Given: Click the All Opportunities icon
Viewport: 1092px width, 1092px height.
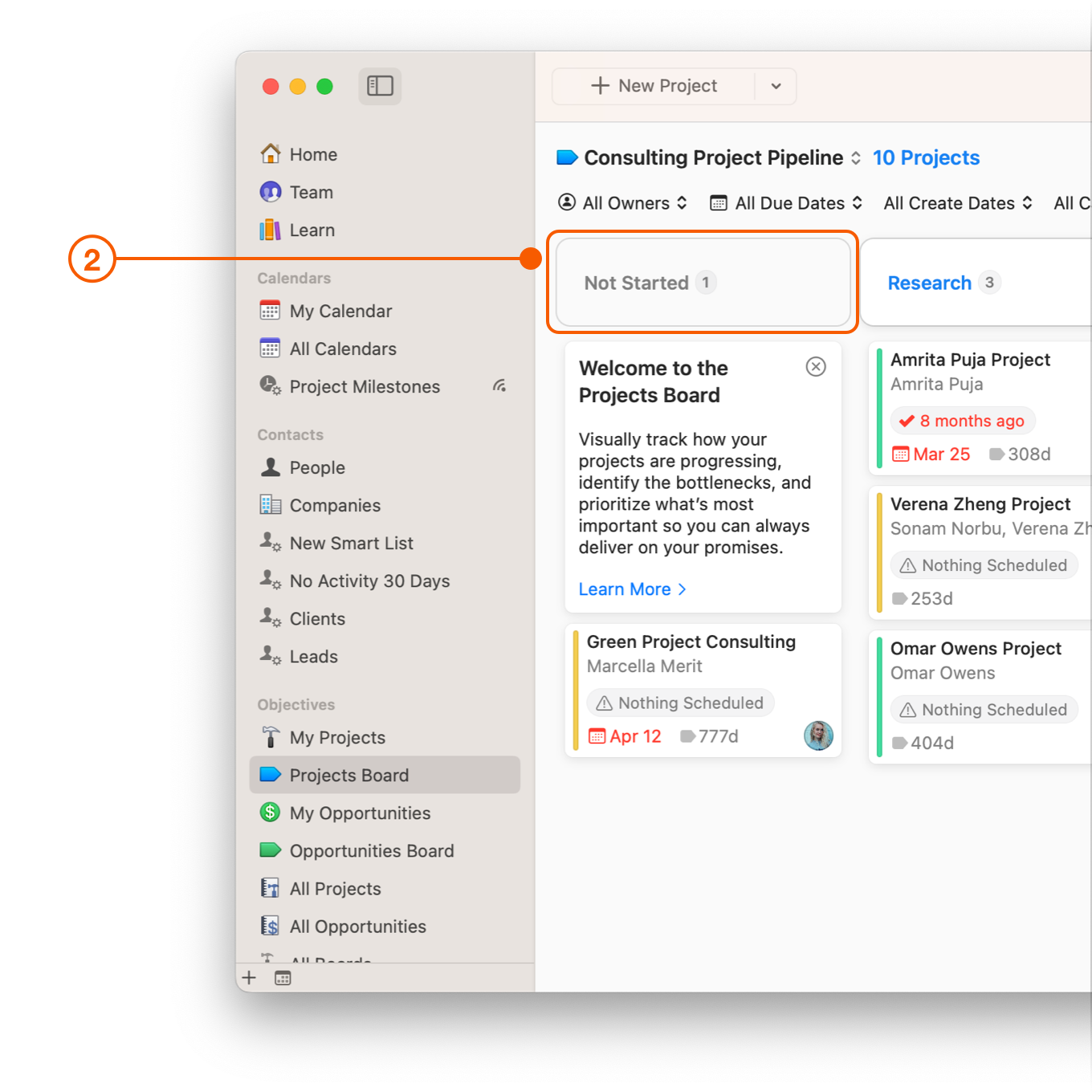Looking at the screenshot, I should click(x=271, y=926).
